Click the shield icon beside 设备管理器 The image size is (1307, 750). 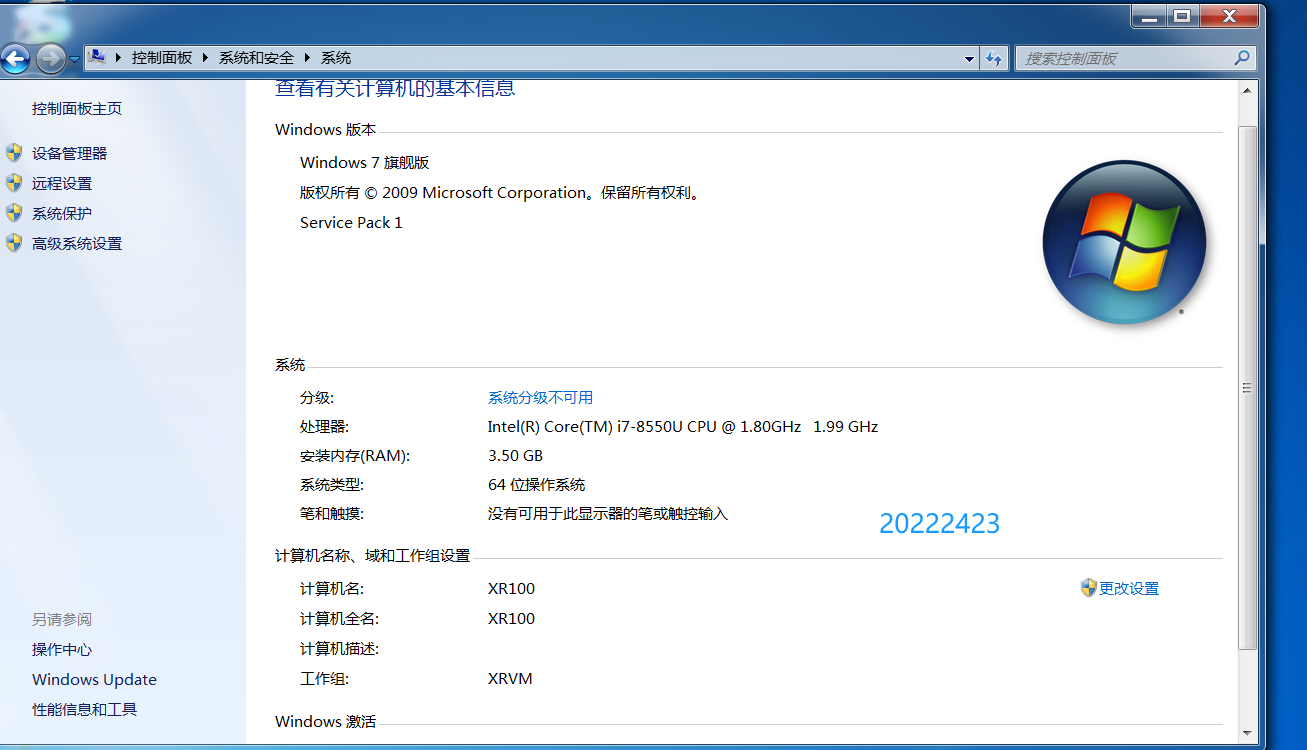tap(14, 153)
